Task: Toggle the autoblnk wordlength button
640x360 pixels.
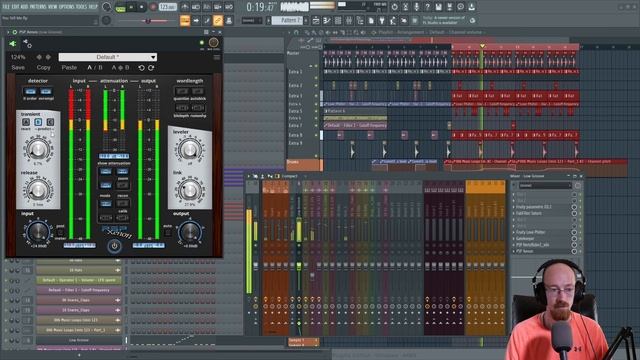Action: [x=198, y=91]
